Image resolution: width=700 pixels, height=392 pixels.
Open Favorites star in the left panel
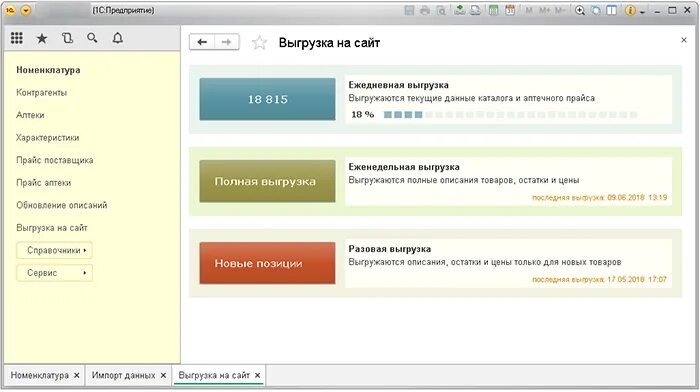tap(42, 38)
